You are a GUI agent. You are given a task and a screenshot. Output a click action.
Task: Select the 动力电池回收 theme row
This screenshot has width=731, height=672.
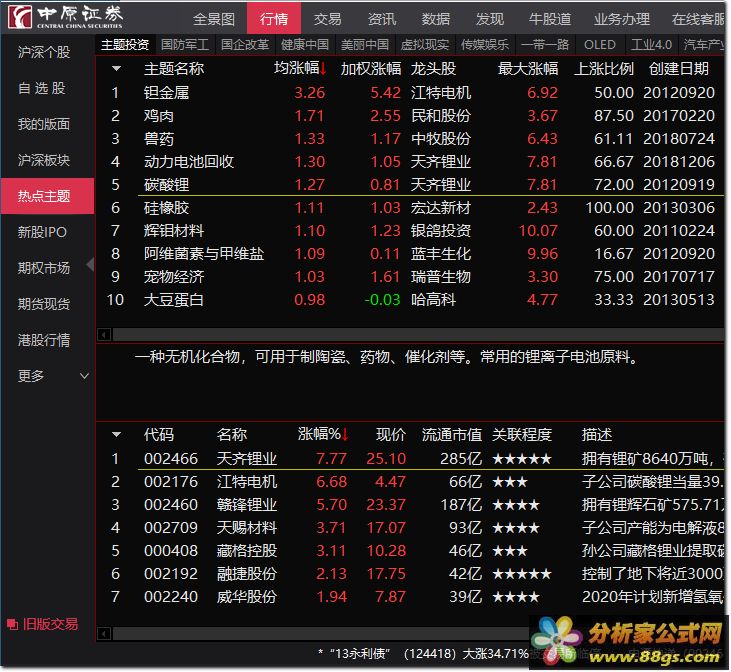[x=410, y=161]
